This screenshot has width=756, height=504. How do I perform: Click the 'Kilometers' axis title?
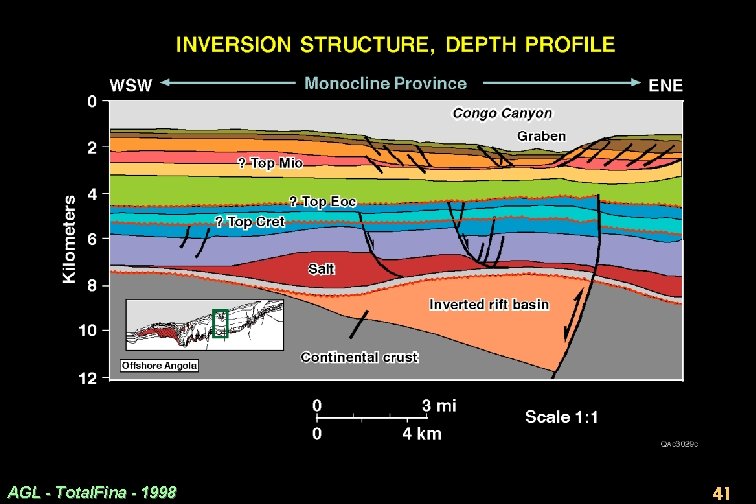pyautogui.click(x=69, y=239)
